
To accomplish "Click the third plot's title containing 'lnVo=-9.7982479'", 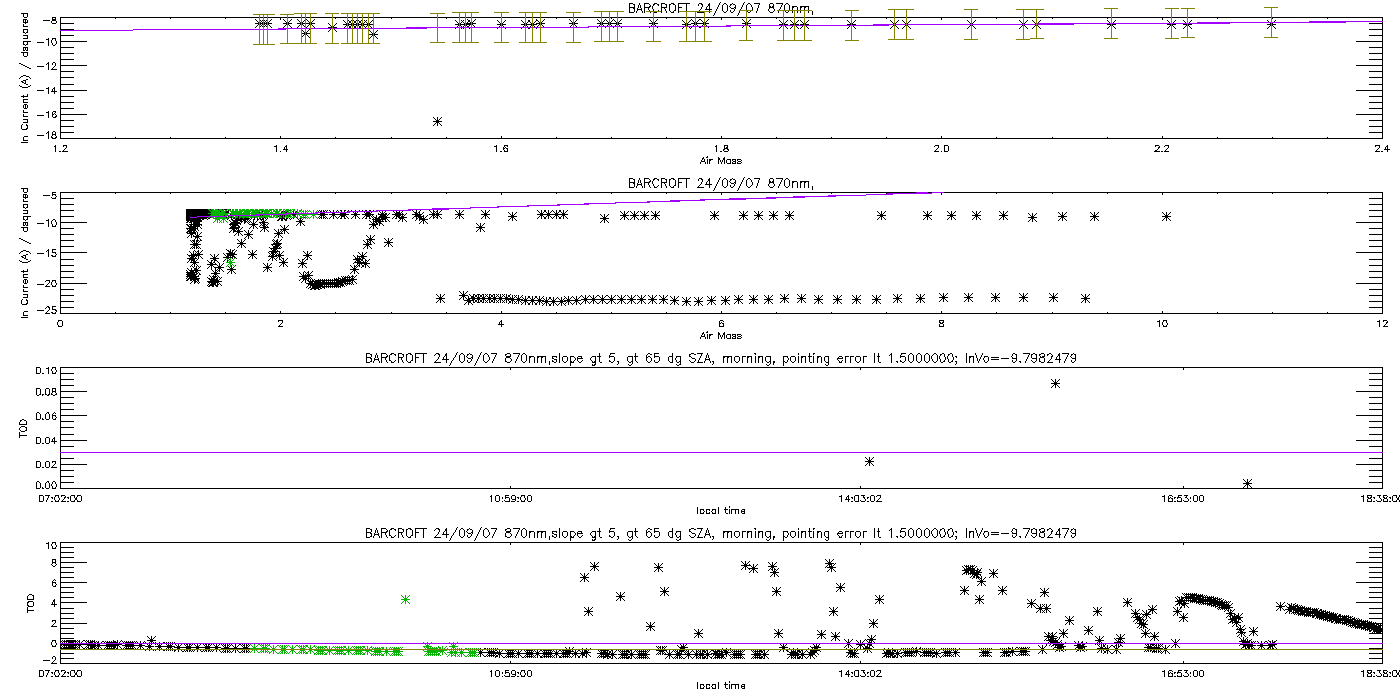I will pyautogui.click(x=720, y=358).
